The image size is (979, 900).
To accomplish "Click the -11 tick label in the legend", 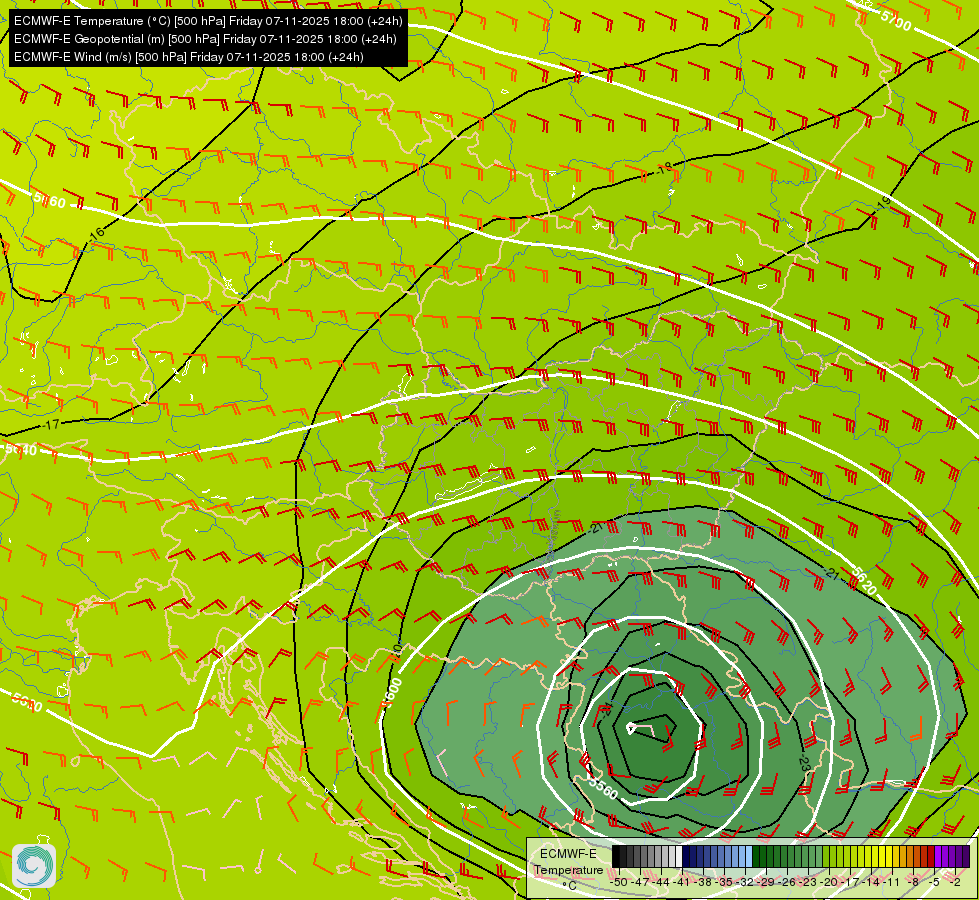I will tap(892, 882).
